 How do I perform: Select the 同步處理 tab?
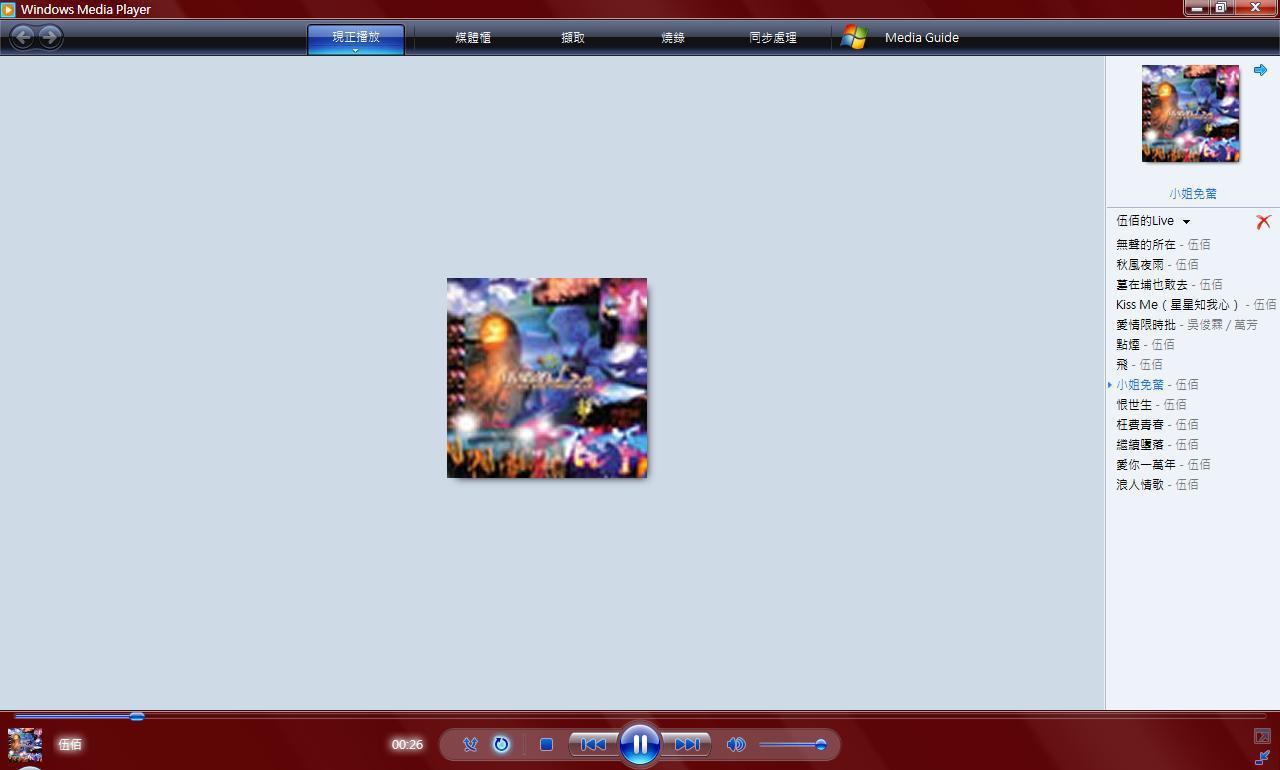773,38
